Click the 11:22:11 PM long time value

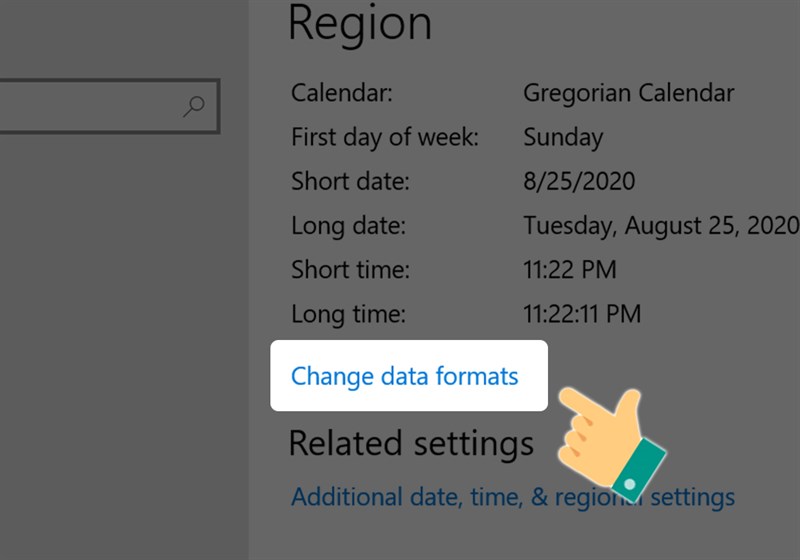582,314
